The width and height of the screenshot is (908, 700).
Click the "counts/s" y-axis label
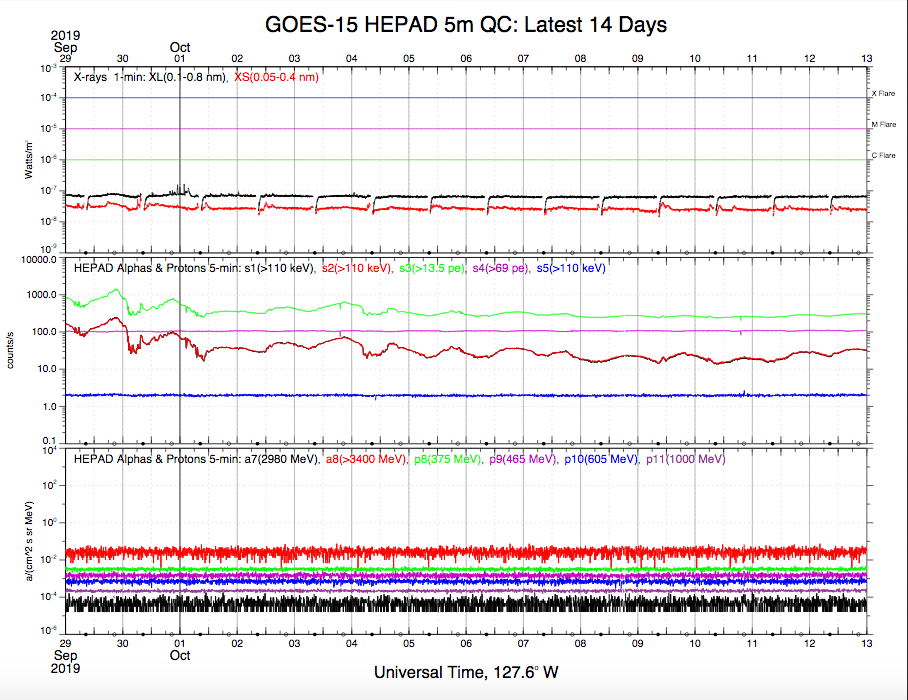(10, 350)
